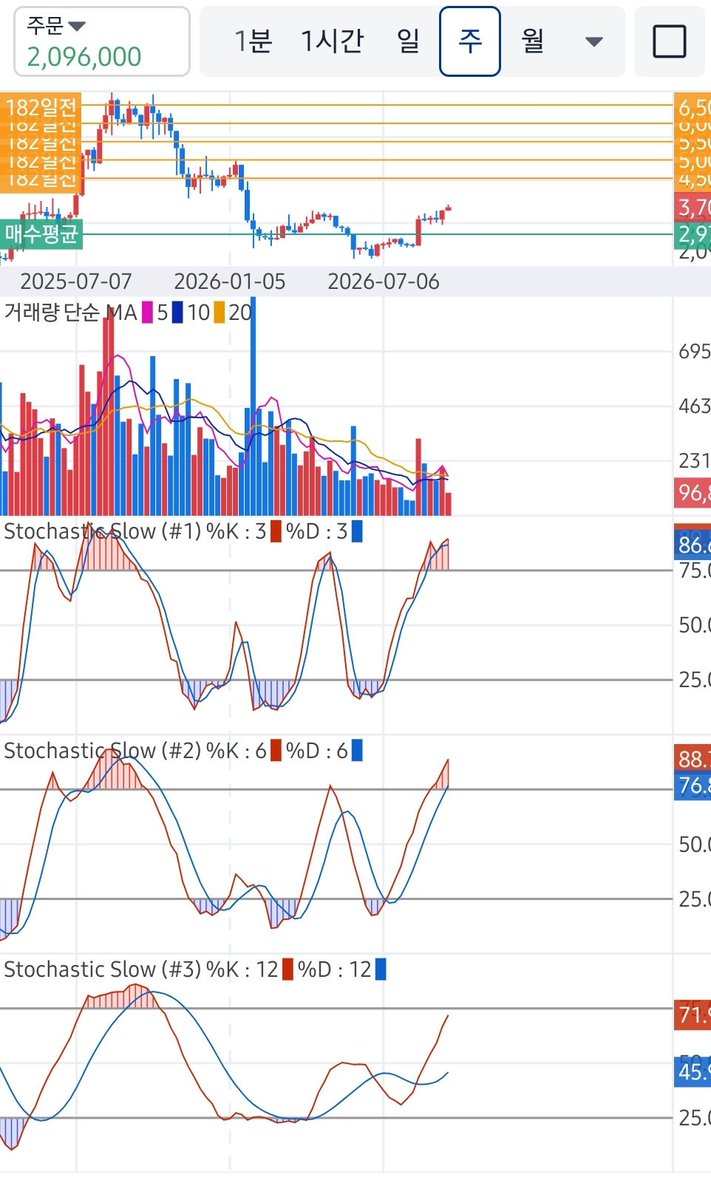
Task: Tap the red 96,8 volume value tag
Action: pyautogui.click(x=693, y=493)
